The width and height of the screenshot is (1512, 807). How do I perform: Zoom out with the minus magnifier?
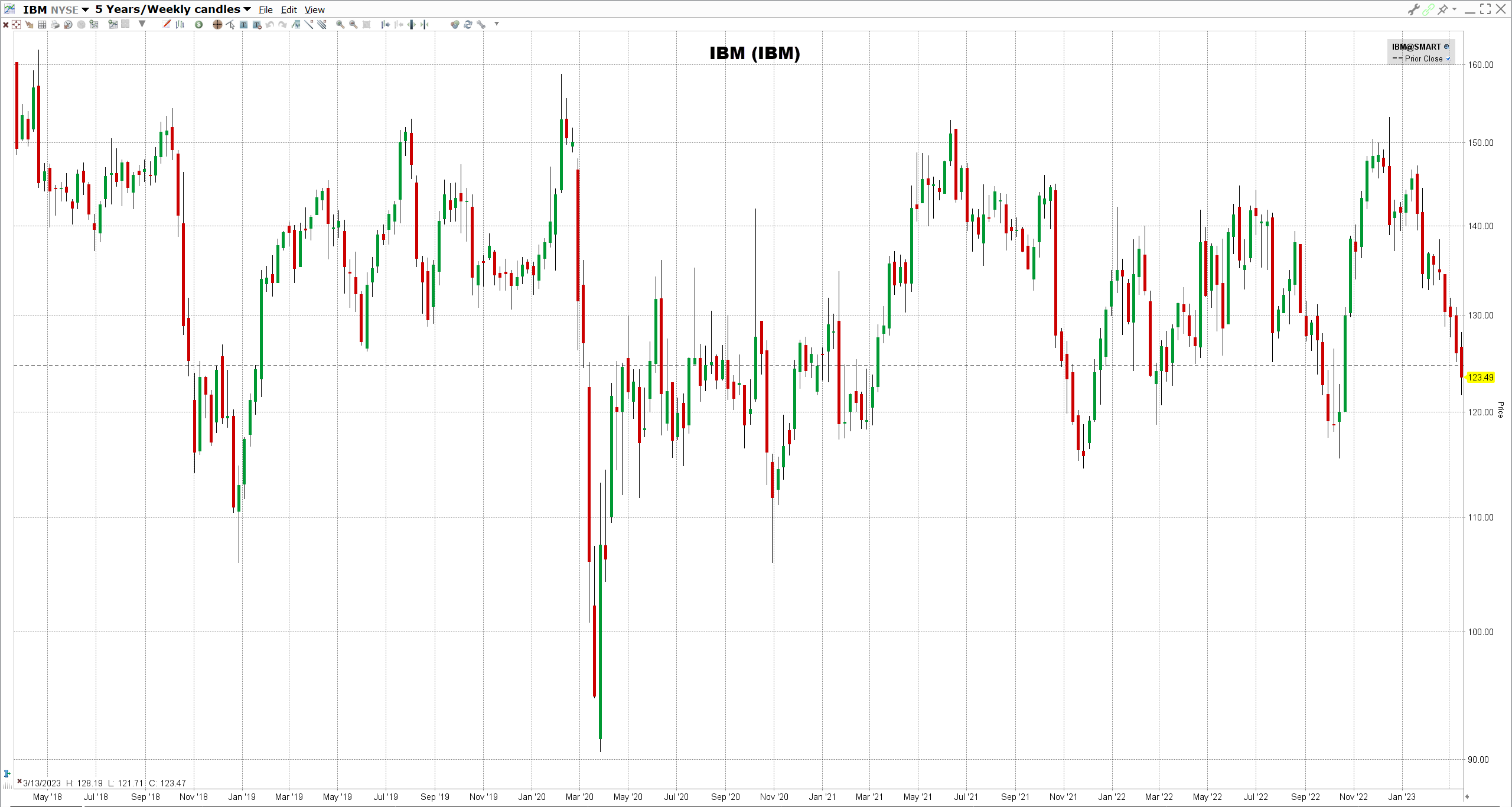pyautogui.click(x=353, y=24)
